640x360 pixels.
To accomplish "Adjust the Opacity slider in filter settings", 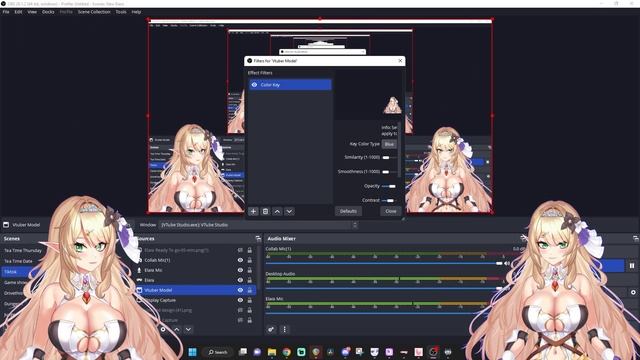I will pyautogui.click(x=389, y=186).
